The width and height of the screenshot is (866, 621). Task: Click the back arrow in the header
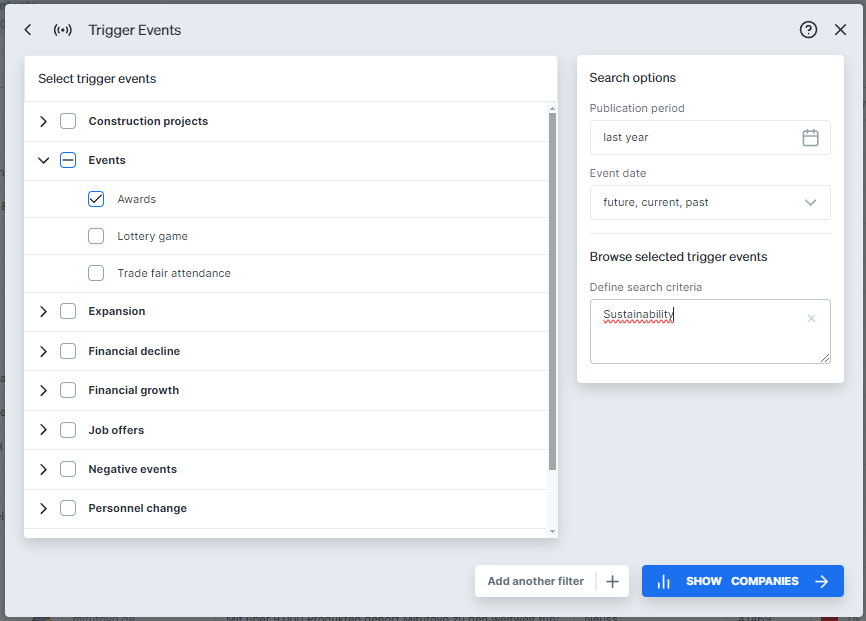[27, 30]
